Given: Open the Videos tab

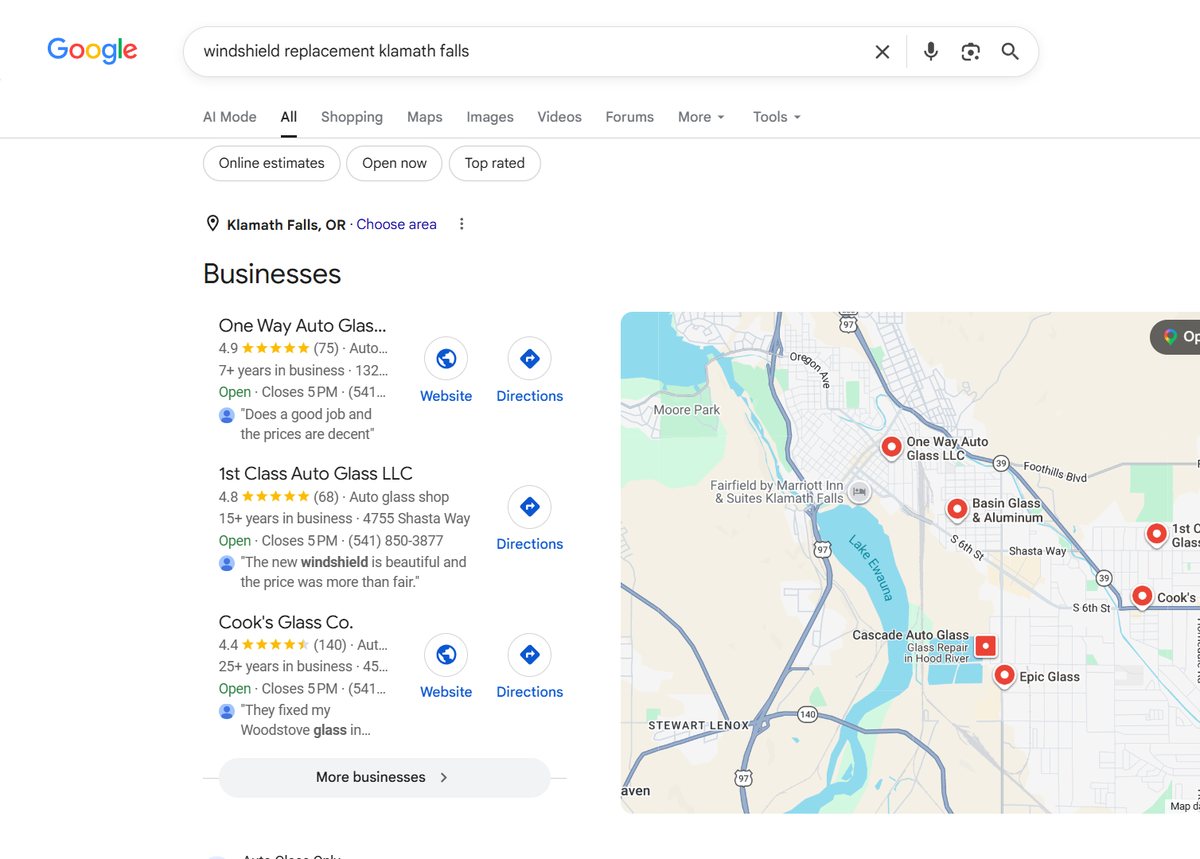Looking at the screenshot, I should point(559,117).
